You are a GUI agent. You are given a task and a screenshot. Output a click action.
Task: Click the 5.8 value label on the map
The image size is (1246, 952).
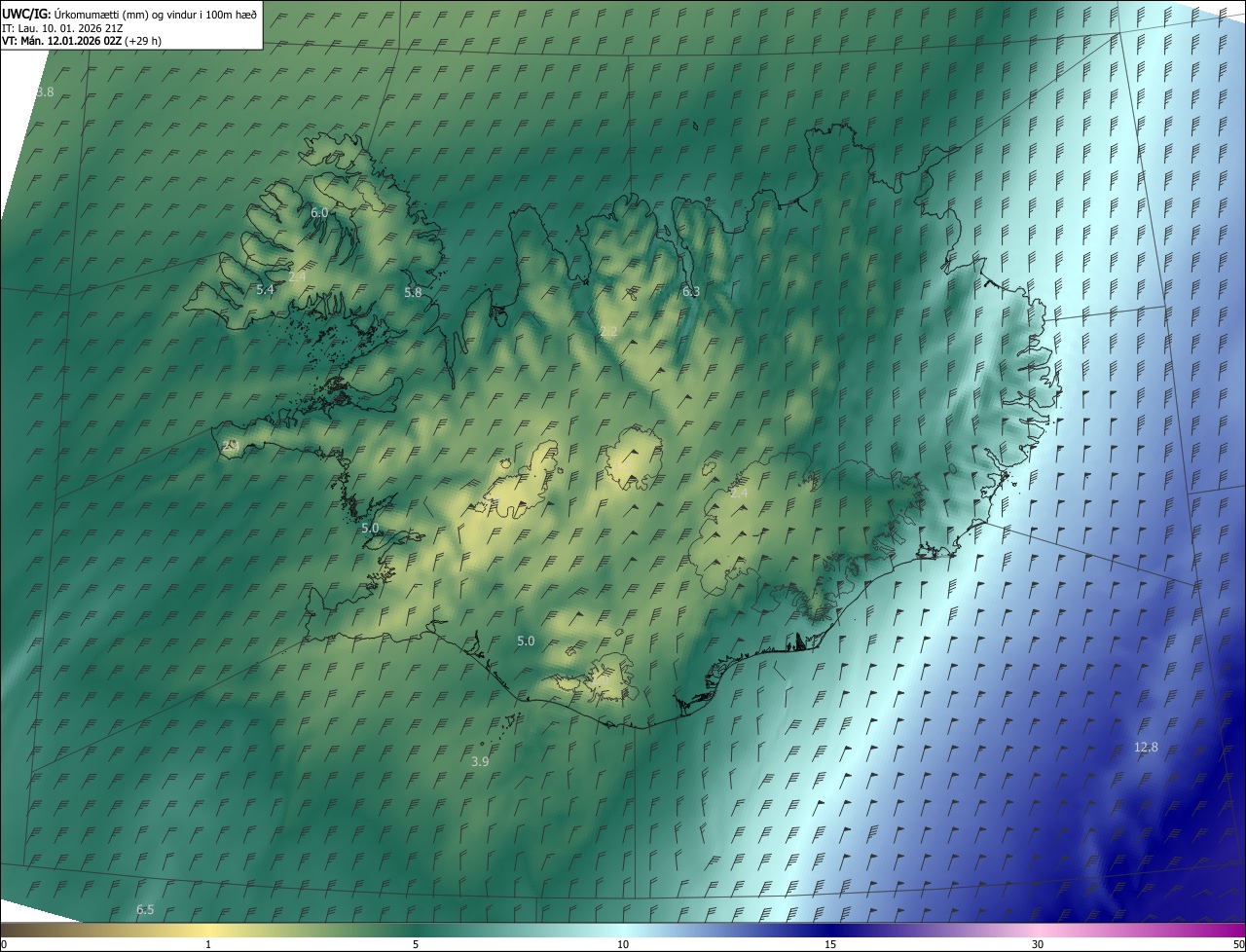pos(413,292)
